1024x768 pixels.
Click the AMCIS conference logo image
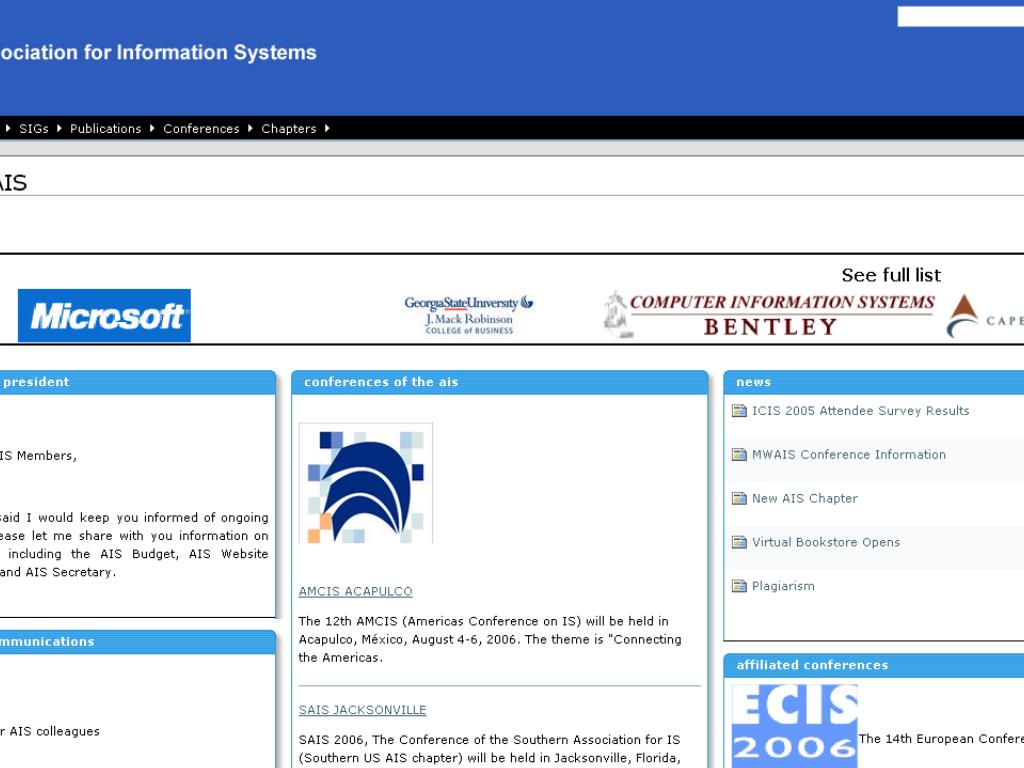tap(366, 483)
